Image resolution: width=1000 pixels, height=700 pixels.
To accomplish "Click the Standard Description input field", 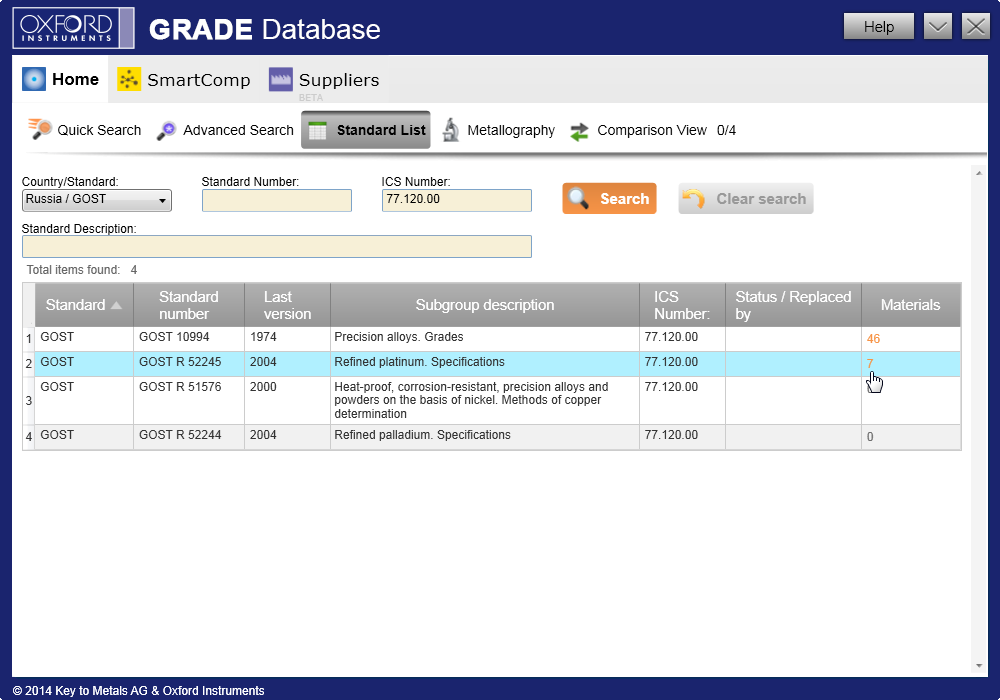I will [x=277, y=247].
